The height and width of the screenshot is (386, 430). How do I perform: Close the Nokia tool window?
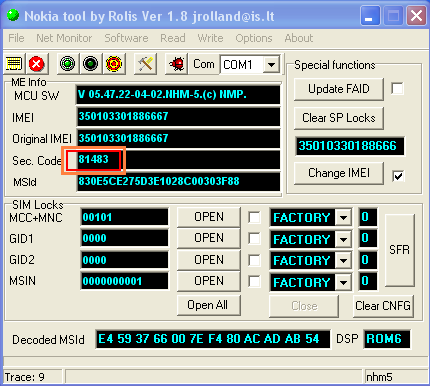click(x=416, y=16)
